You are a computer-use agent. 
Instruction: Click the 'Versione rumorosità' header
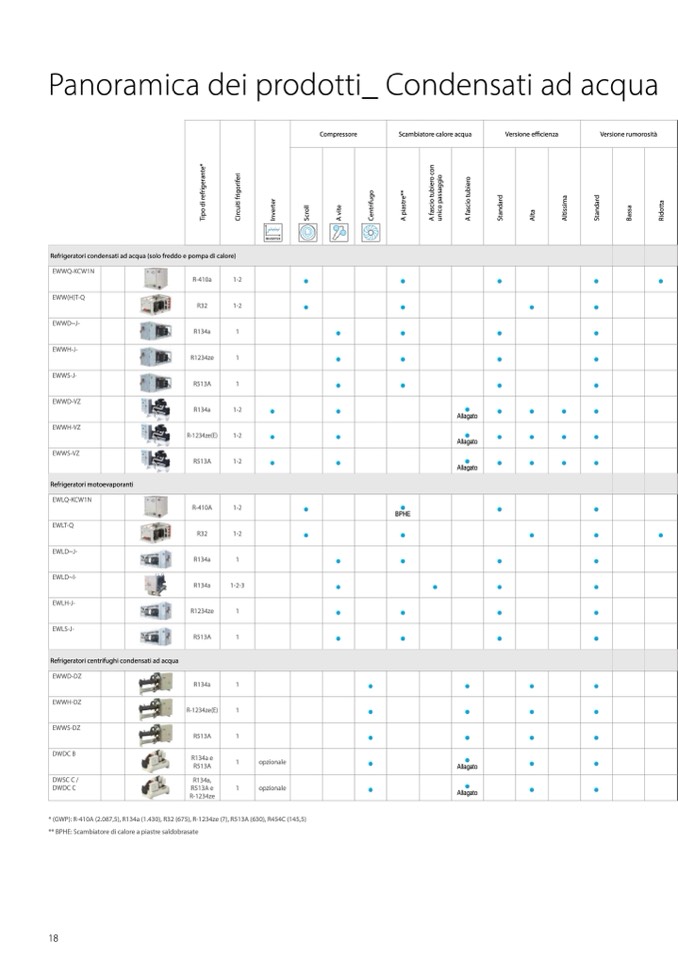[x=629, y=133]
